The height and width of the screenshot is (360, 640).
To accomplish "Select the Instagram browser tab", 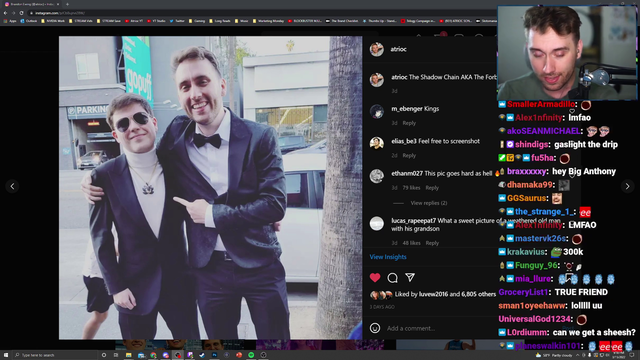I will point(31,4).
